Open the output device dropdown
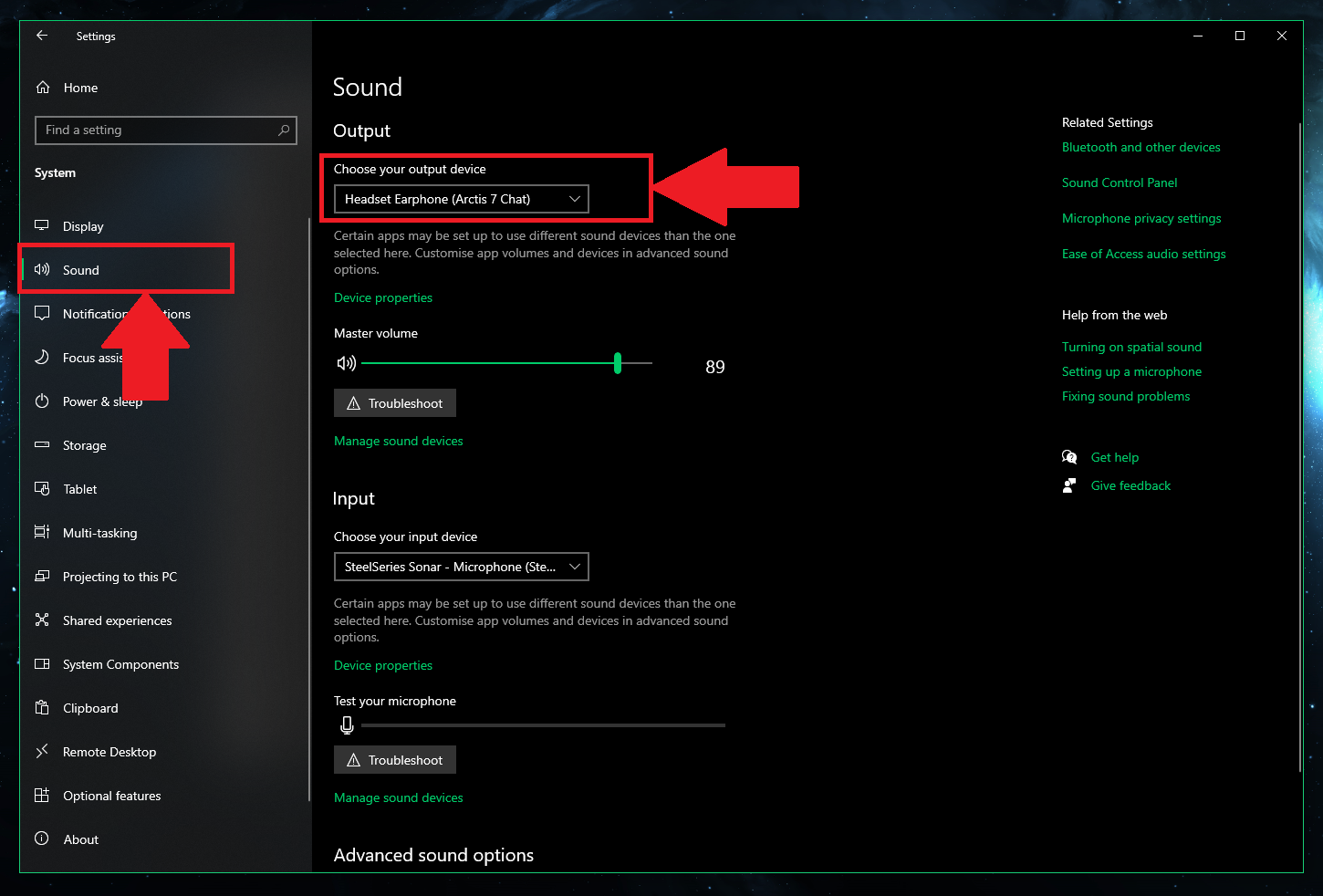The image size is (1323, 896). [x=461, y=199]
